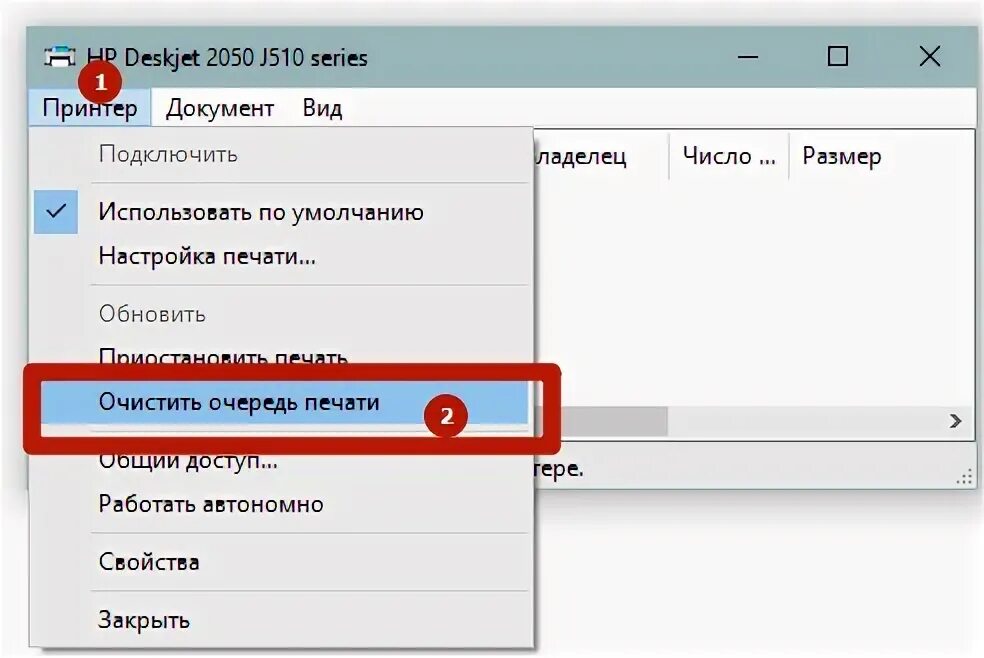Open Настройка печати... dialog
Viewport: 984px width, 658px height.
[x=281, y=256]
